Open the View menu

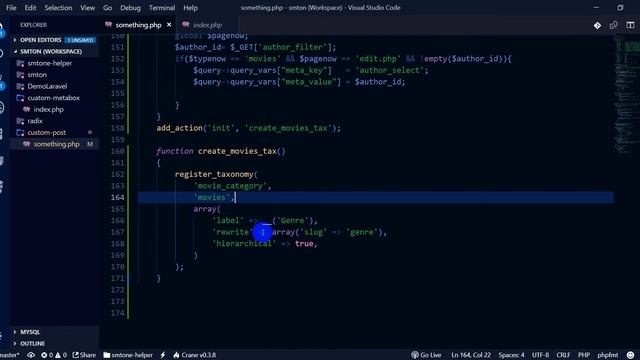click(x=87, y=8)
